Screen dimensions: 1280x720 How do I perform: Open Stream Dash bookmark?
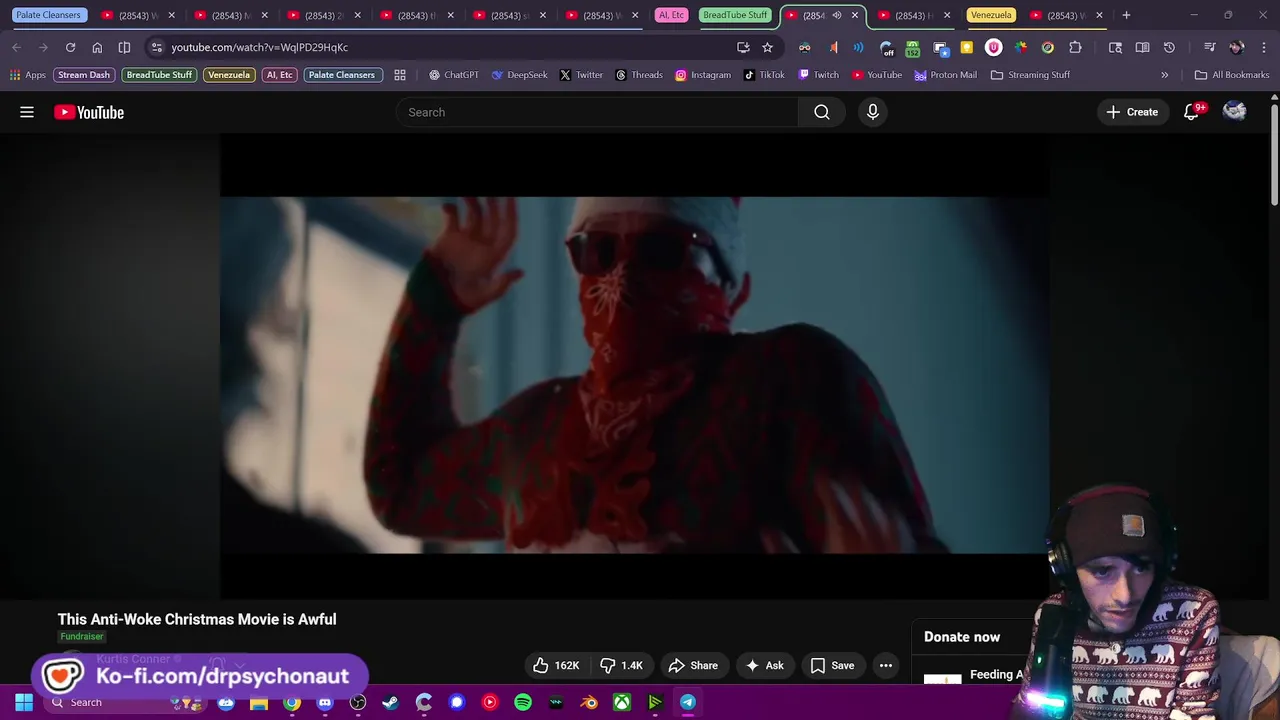tap(84, 75)
